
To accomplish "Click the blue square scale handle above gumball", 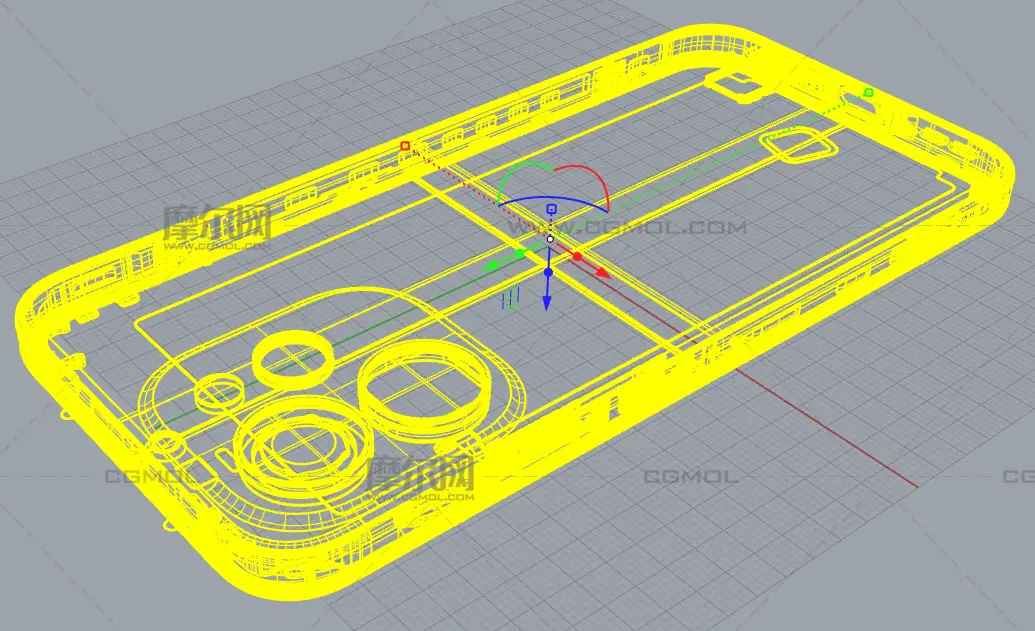I will [551, 209].
